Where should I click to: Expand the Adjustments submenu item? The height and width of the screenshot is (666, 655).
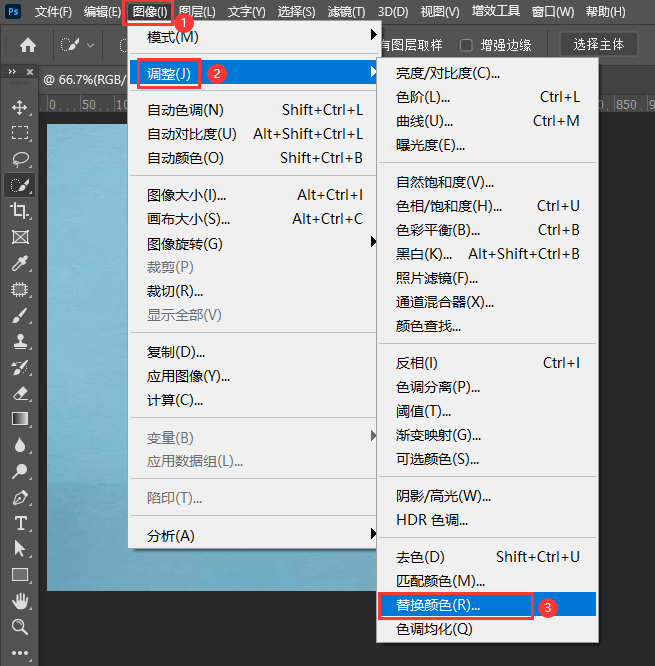click(254, 73)
